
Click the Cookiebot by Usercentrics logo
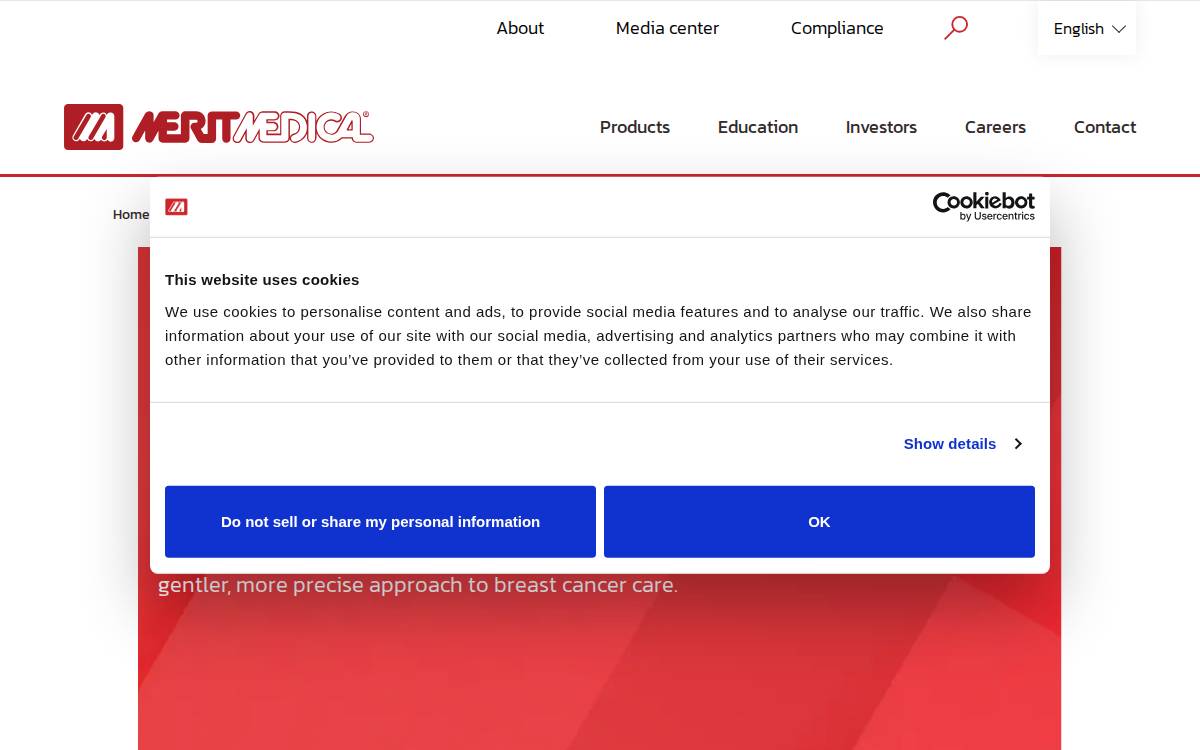click(x=984, y=206)
